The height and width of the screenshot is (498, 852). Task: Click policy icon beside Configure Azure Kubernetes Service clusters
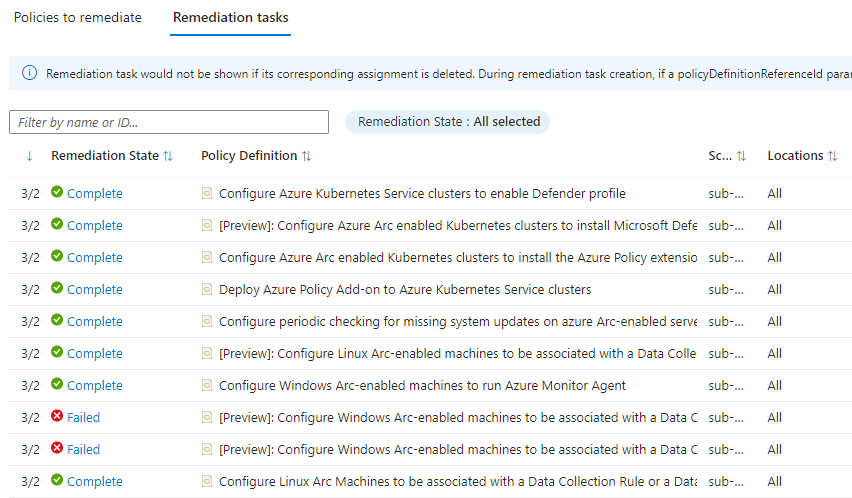coord(207,193)
